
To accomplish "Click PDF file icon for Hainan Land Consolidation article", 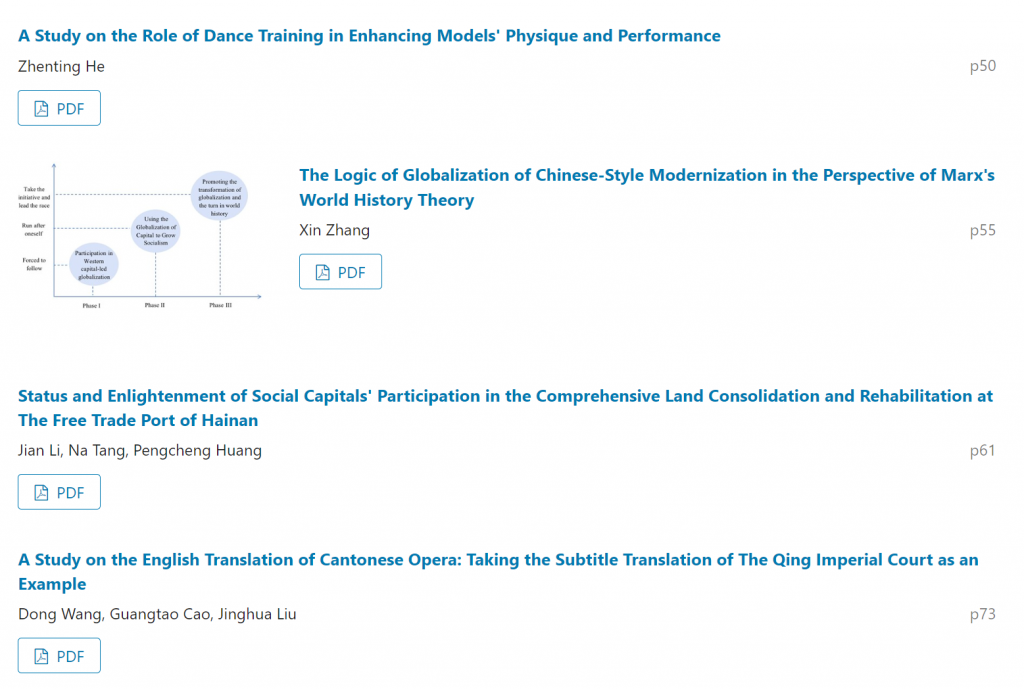I will [x=41, y=492].
